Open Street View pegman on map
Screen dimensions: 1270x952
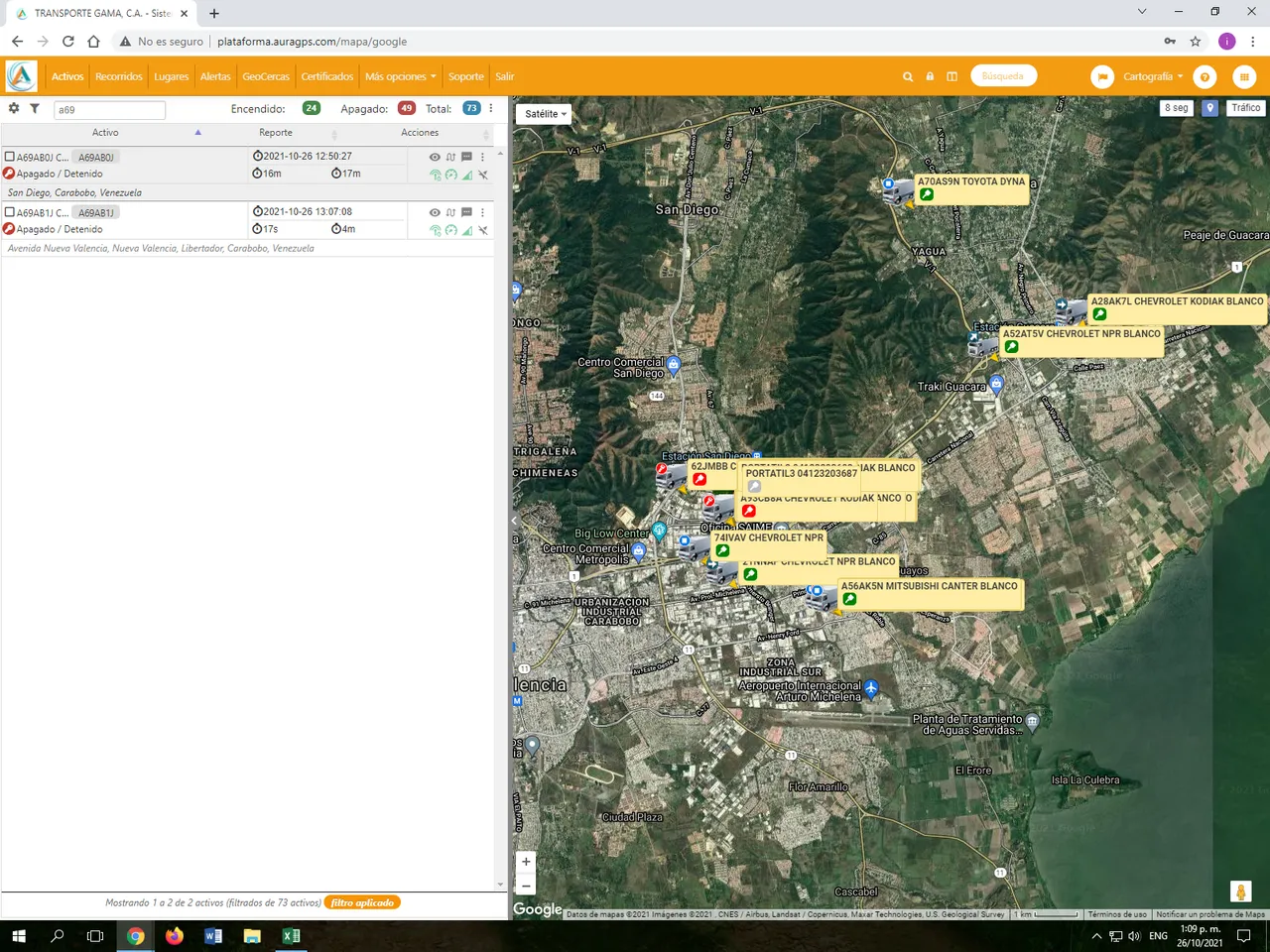[x=1240, y=892]
